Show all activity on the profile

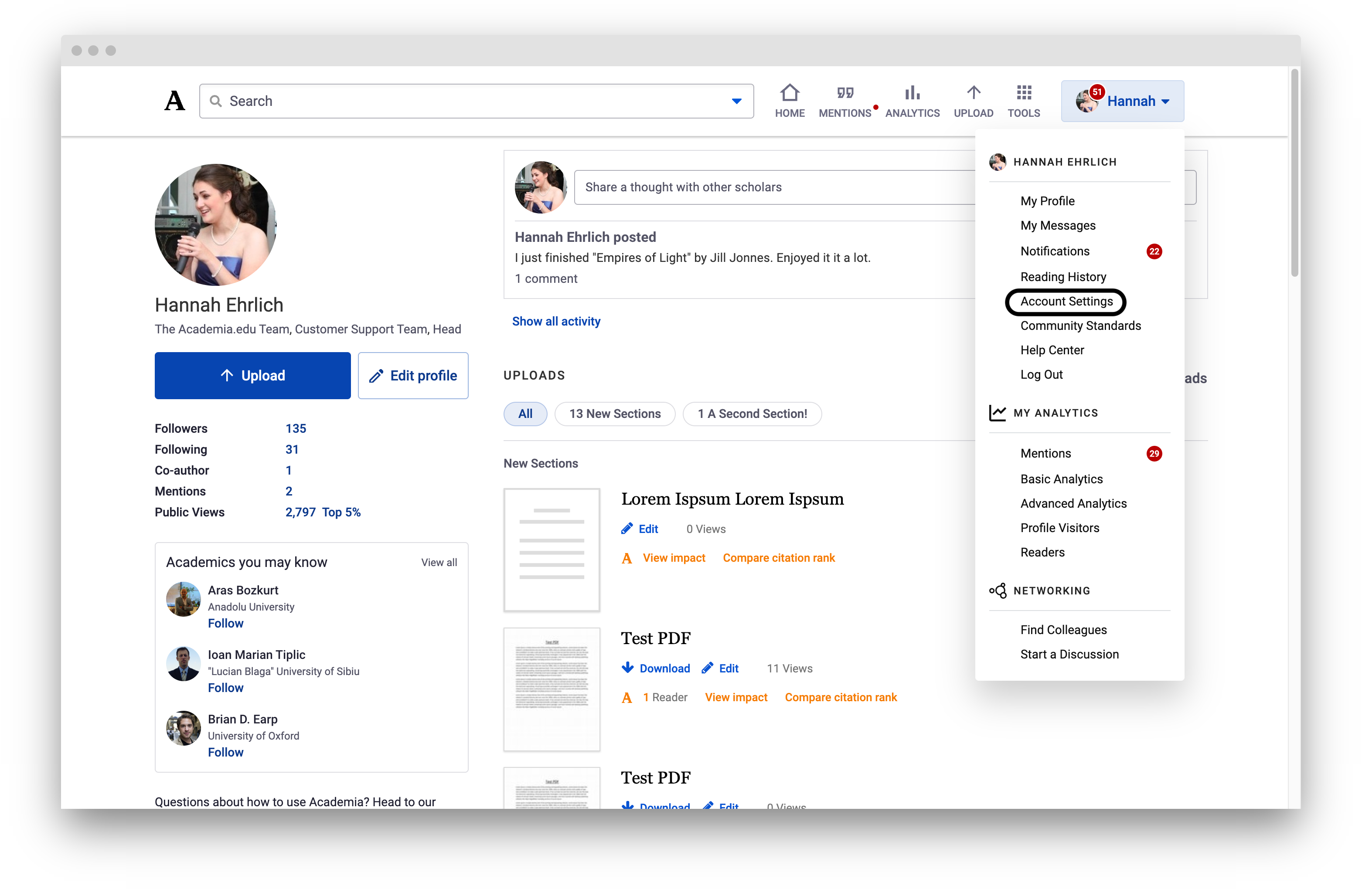coord(556,321)
